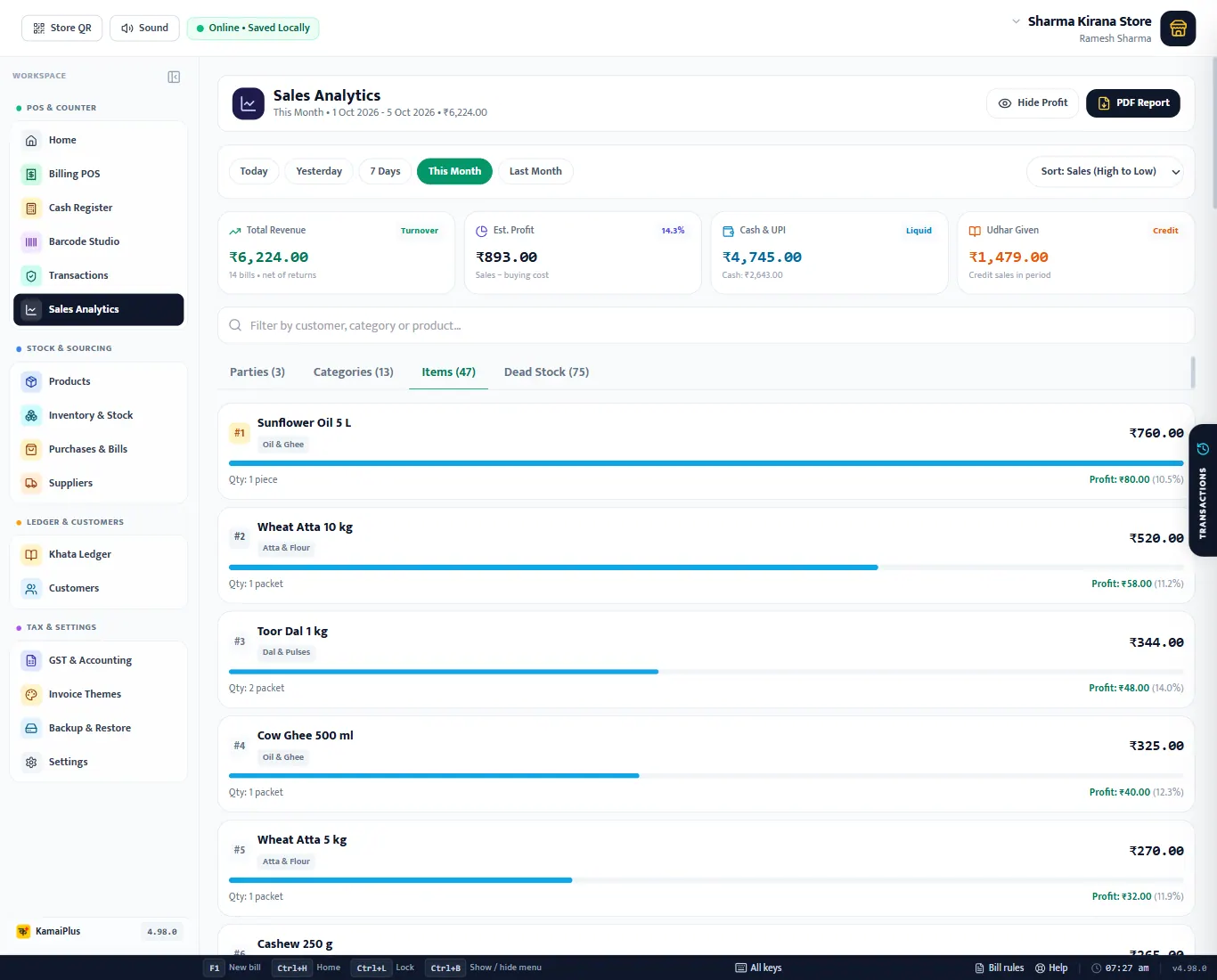Open Home in the sidebar
This screenshot has height=980, width=1217.
point(98,140)
